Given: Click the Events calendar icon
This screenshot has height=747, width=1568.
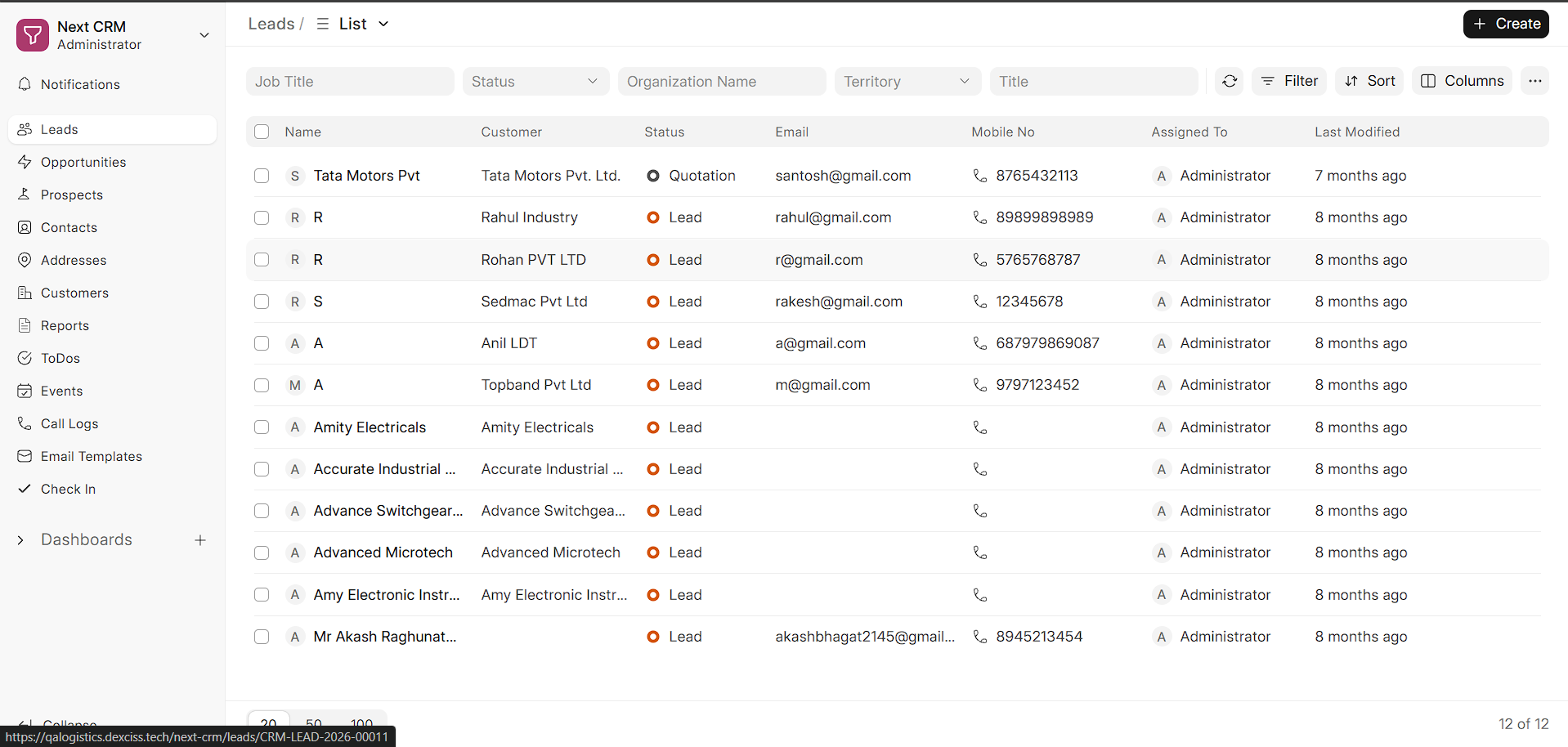Looking at the screenshot, I should pyautogui.click(x=25, y=391).
